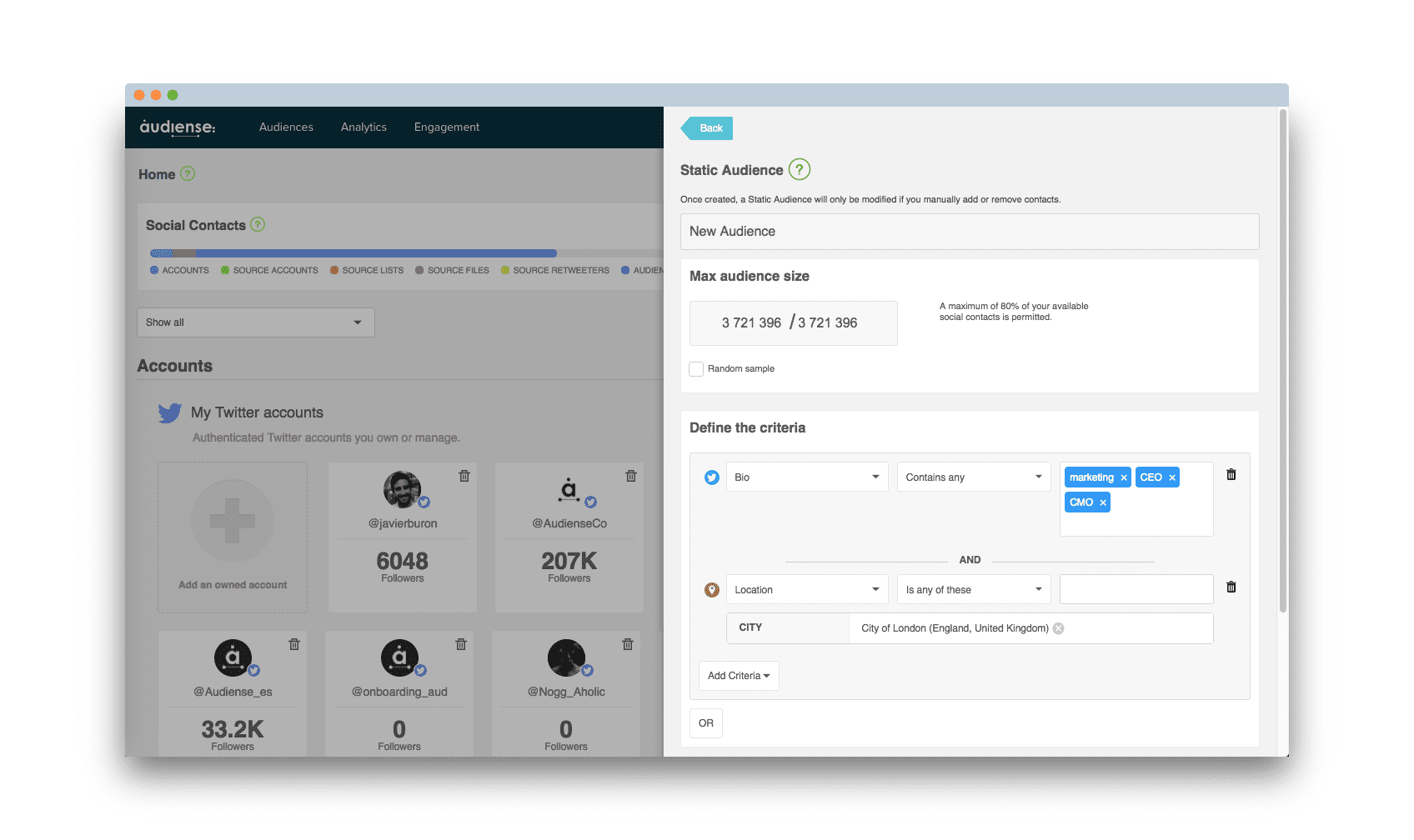
Task: Click the location pin icon beside Location
Action: [x=712, y=590]
